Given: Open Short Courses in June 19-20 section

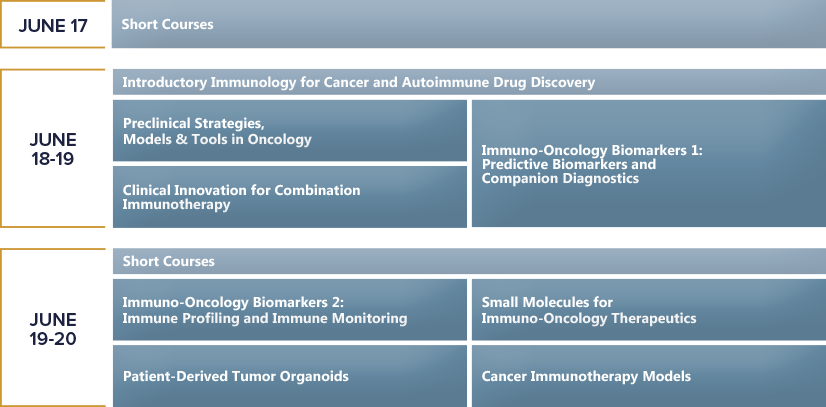Looking at the screenshot, I should click(467, 261).
